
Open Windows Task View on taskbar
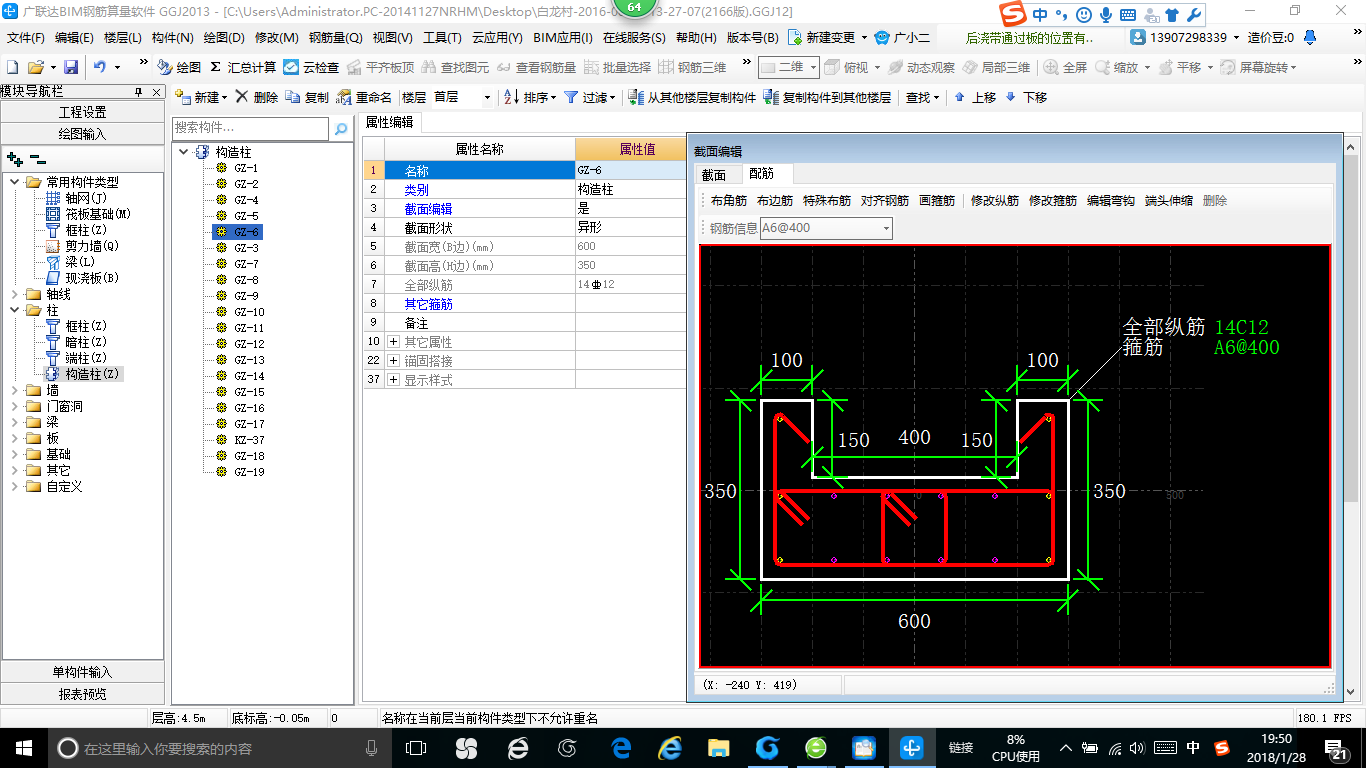416,747
